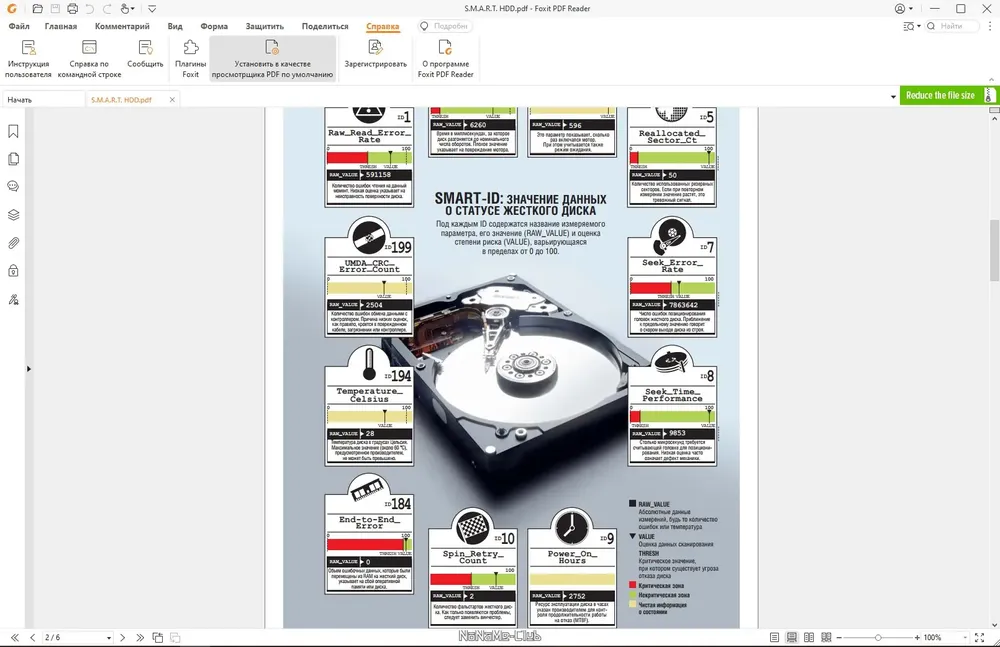Open the Pages thumbnails panel icon
Image resolution: width=1000 pixels, height=647 pixels.
tap(14, 159)
